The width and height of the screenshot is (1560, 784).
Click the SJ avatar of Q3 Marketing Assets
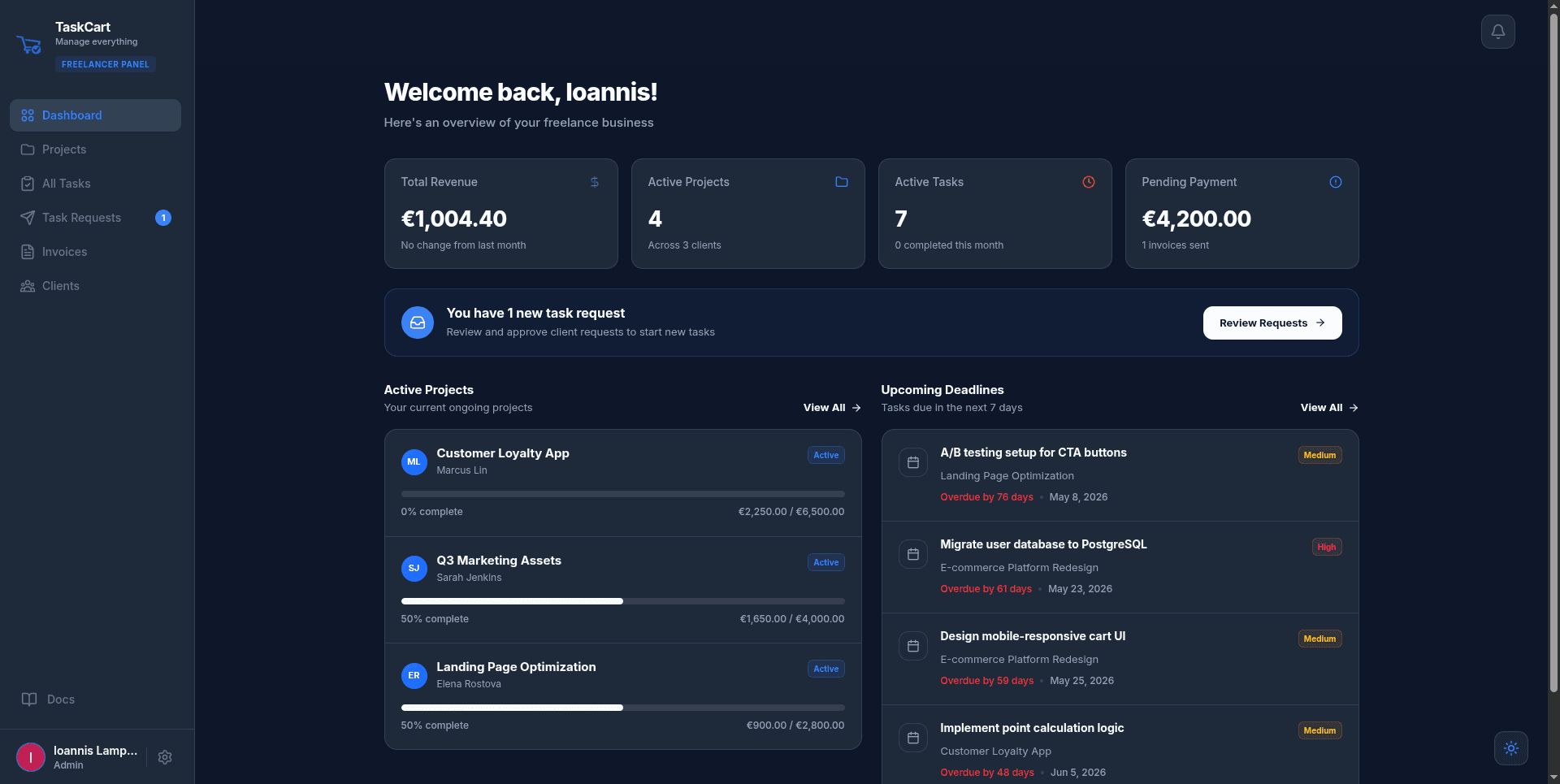pos(414,568)
